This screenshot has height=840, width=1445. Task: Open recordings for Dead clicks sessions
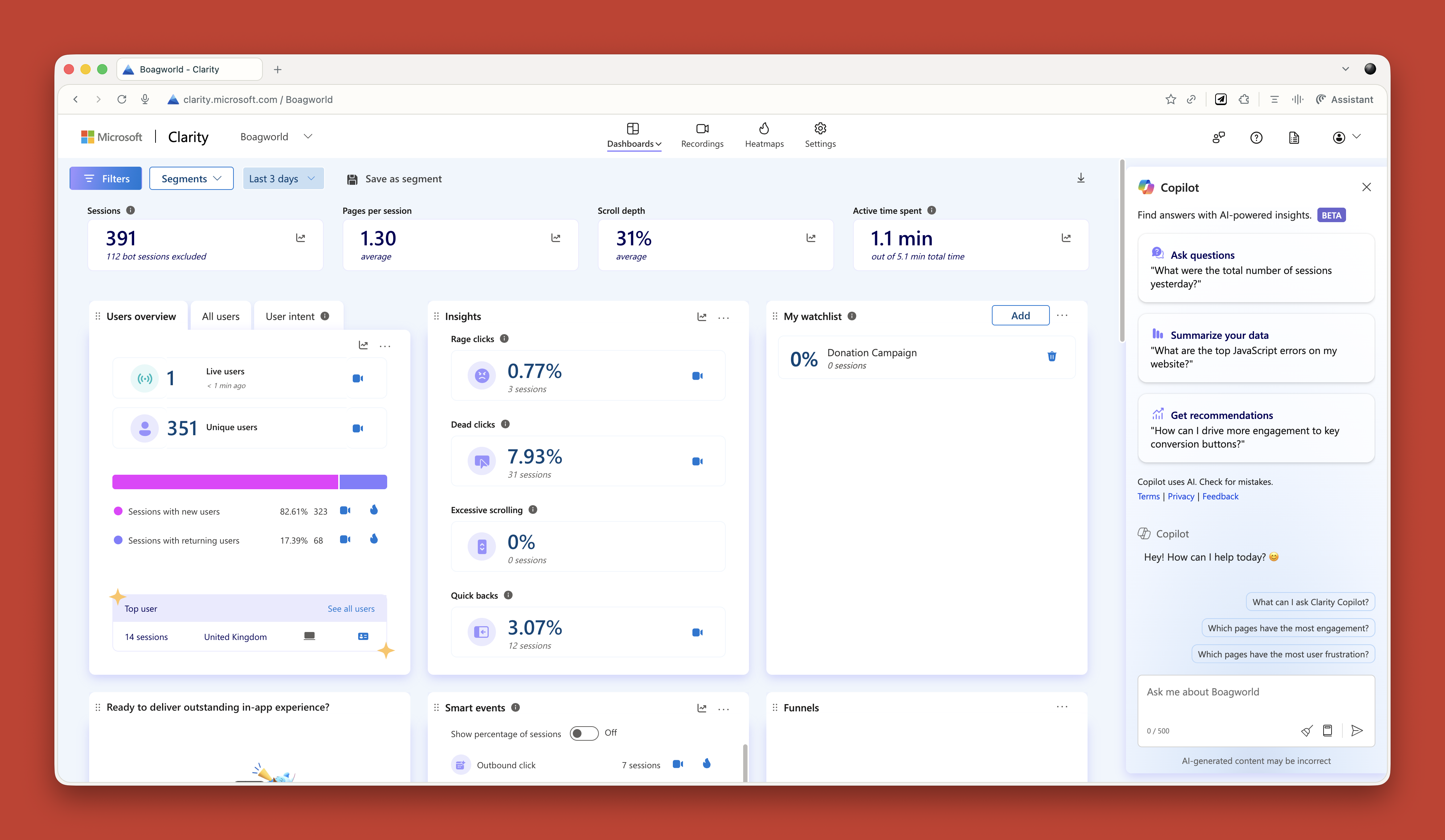tap(697, 461)
